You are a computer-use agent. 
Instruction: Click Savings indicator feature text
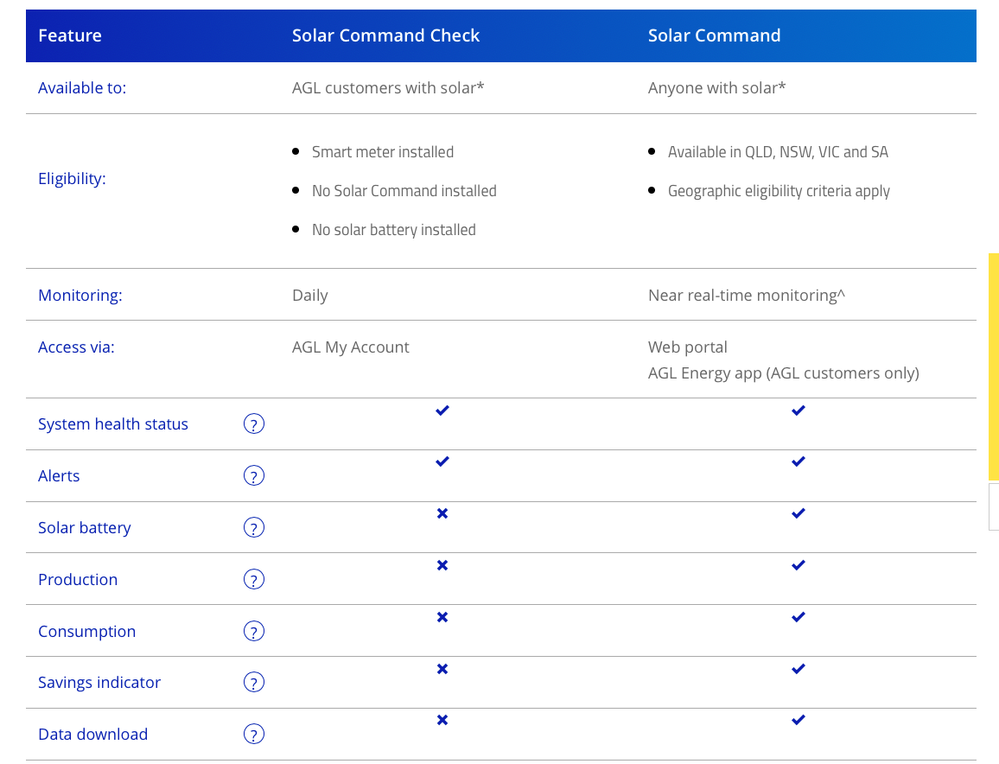tap(99, 683)
